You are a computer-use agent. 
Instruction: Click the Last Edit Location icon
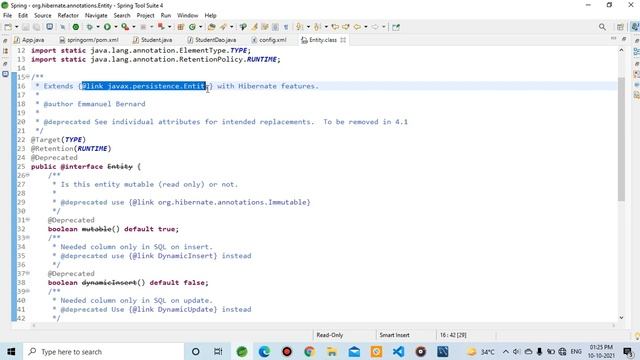click(335, 27)
